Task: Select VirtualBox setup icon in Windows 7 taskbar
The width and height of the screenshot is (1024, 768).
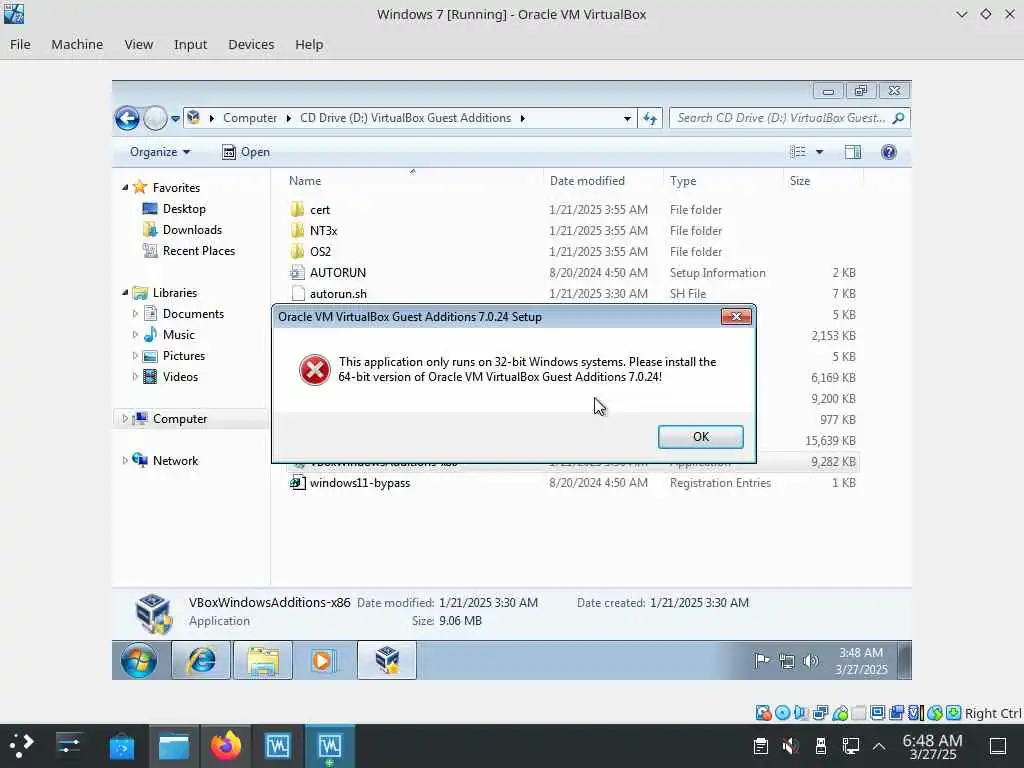Action: pos(387,660)
